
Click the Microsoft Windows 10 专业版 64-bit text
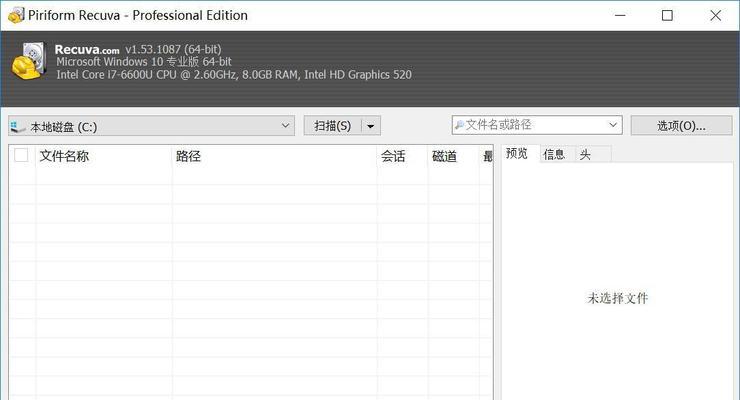(x=144, y=62)
